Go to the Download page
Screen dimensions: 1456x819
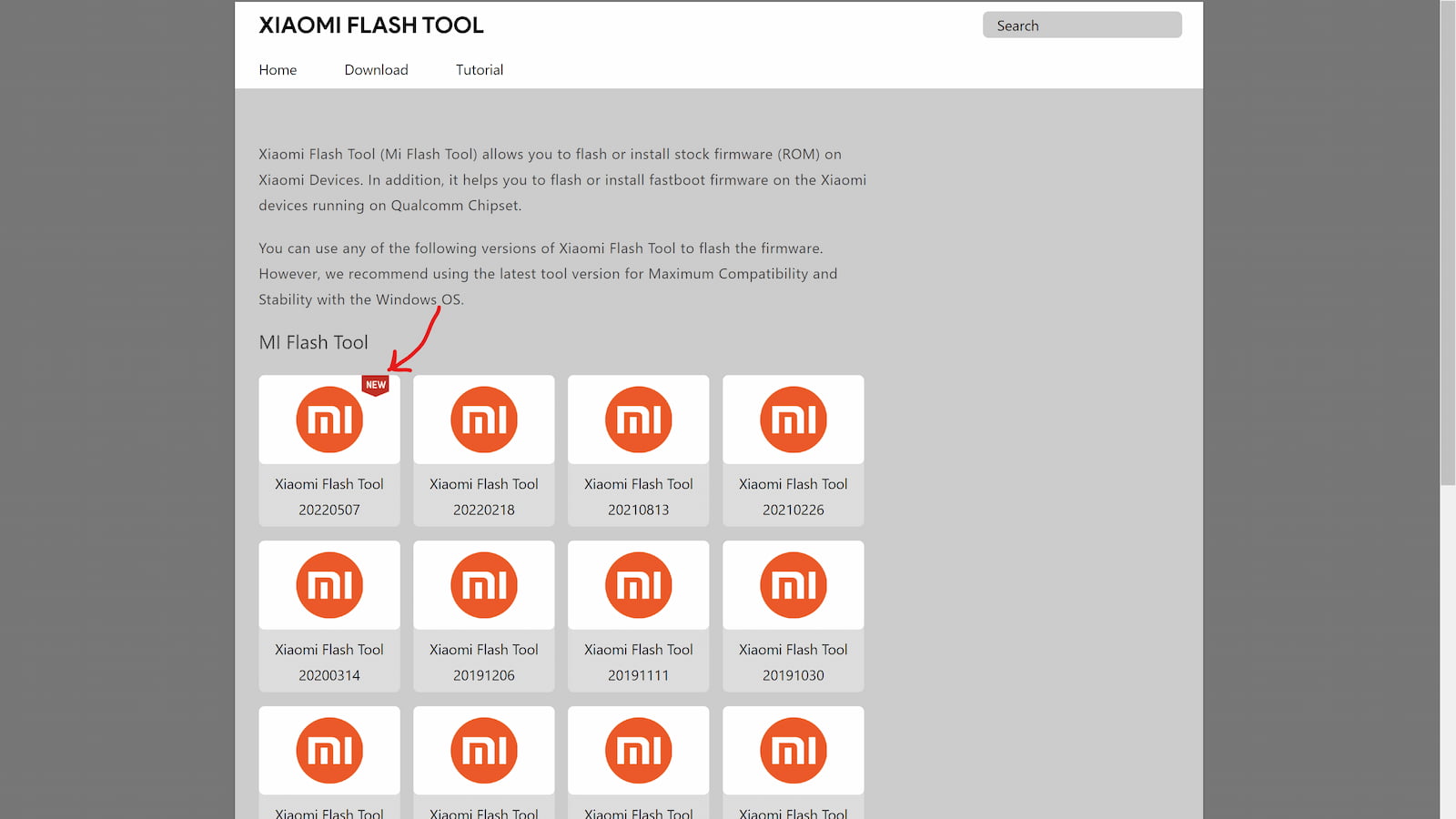tap(376, 70)
